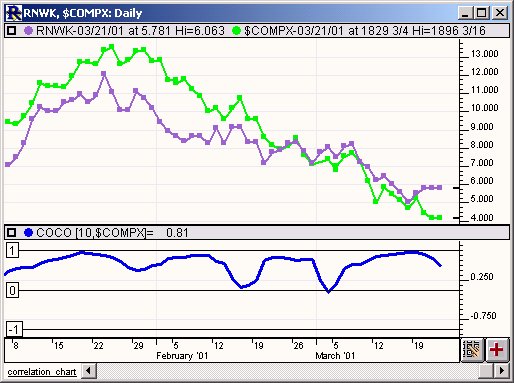Toggle the COCO pane square box
Viewport: 514px width, 383px height.
pos(12,232)
